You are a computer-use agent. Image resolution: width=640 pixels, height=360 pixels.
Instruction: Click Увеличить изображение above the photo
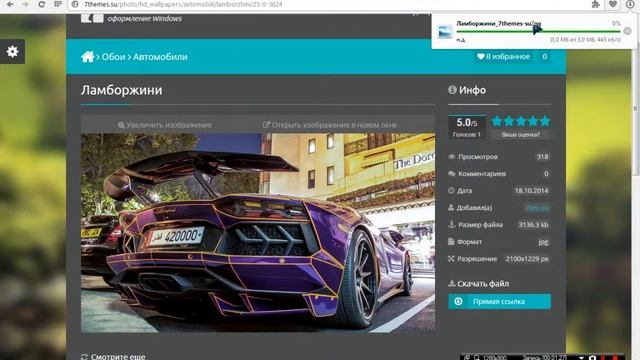tap(164, 125)
